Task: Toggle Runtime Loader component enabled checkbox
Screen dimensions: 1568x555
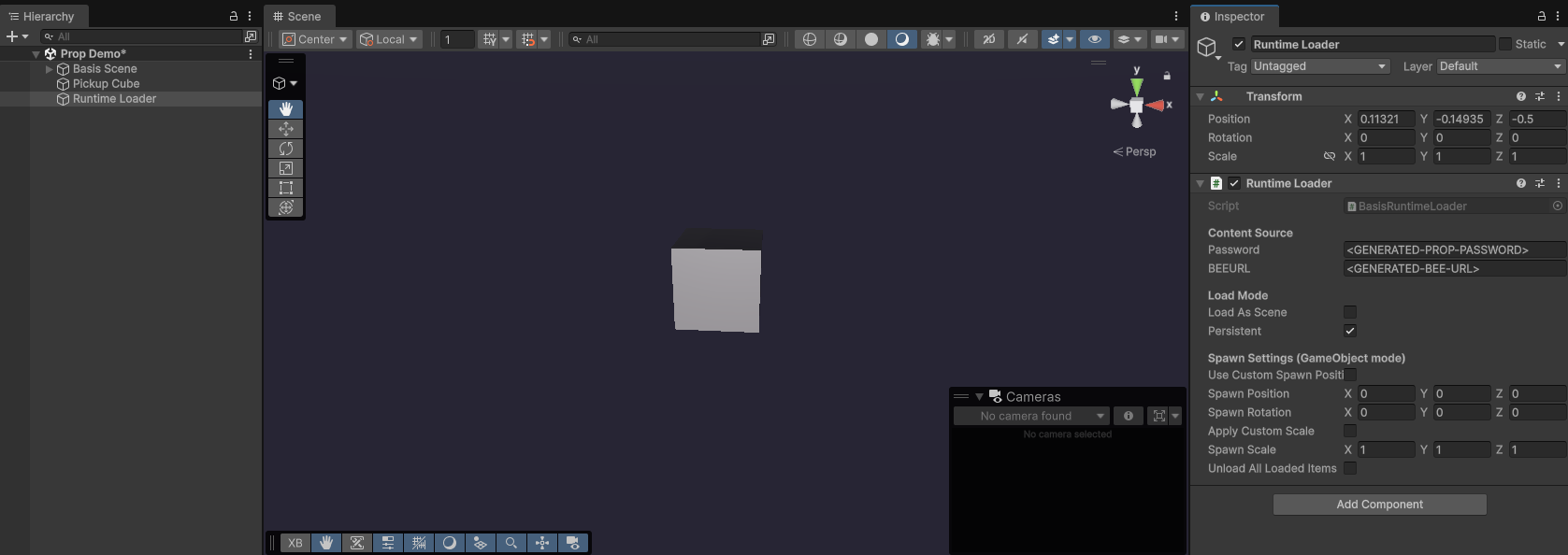Action: (x=1234, y=183)
